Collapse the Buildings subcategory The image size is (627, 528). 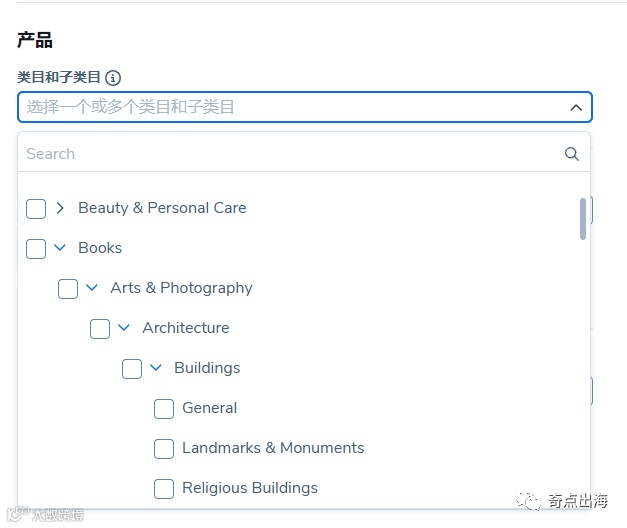coord(156,368)
